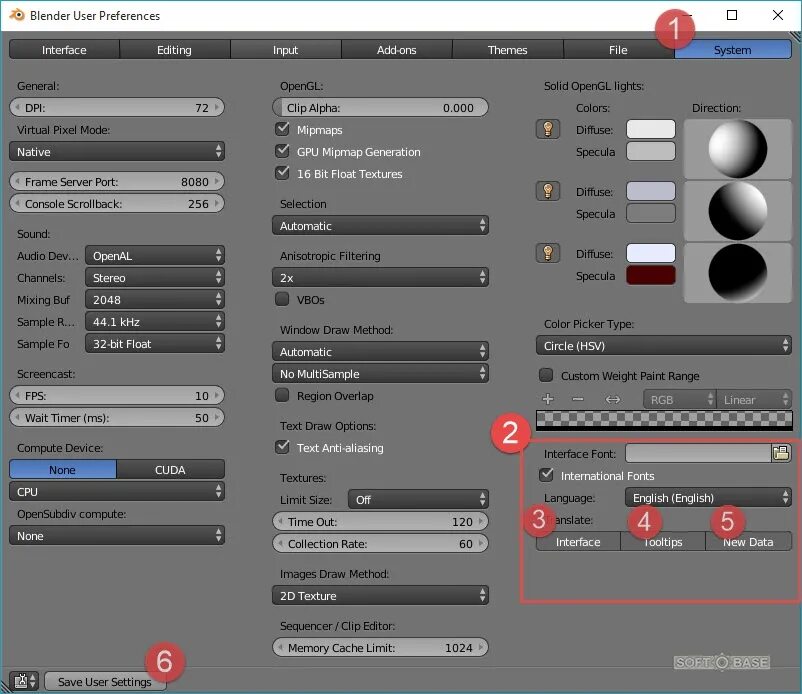The image size is (802, 694).
Task: Enable the VBOs checkbox
Action: click(282, 299)
